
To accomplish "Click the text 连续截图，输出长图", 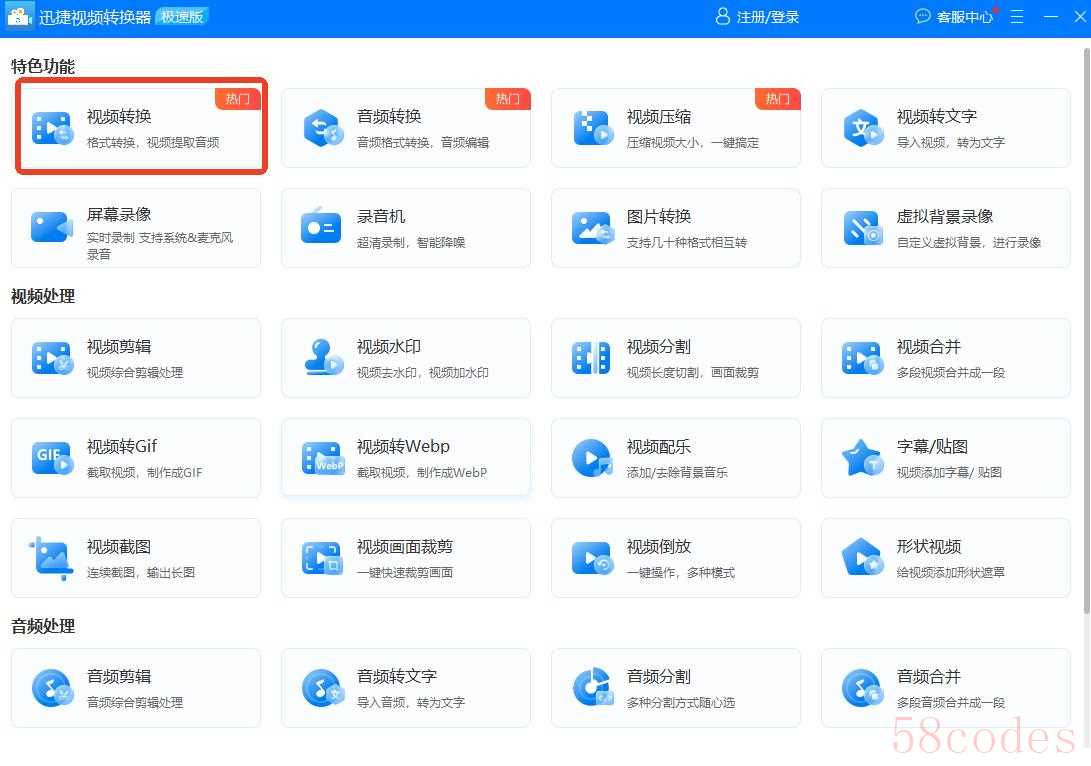I will tap(141, 573).
